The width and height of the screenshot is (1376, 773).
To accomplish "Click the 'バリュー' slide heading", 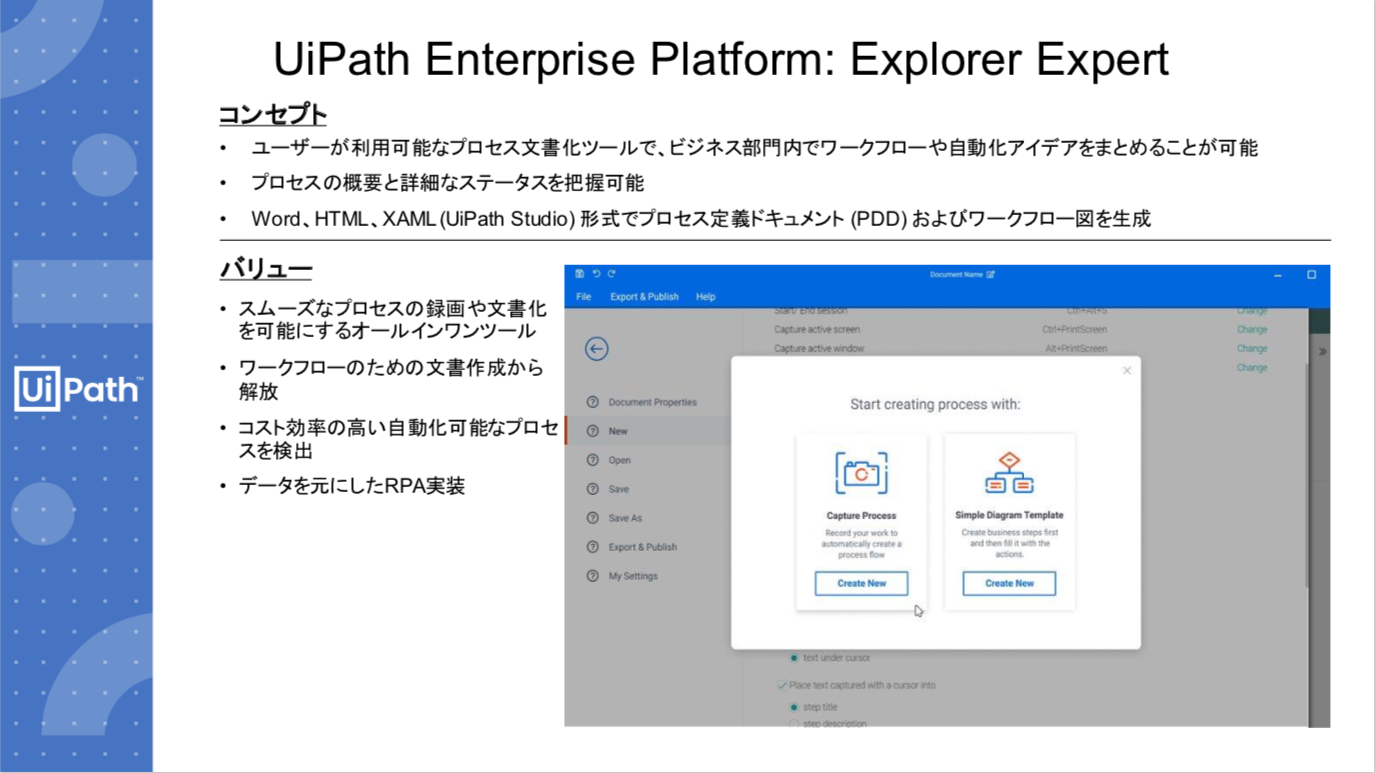I will [266, 269].
